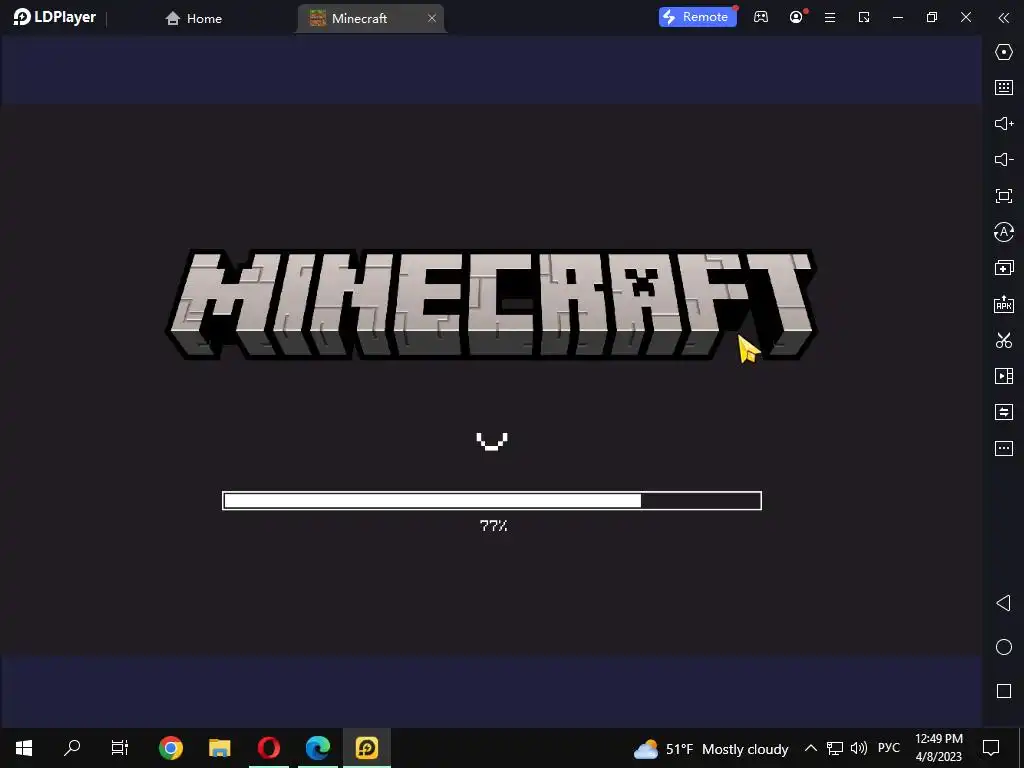Open the LDPlayer hamburger menu

(x=830, y=18)
